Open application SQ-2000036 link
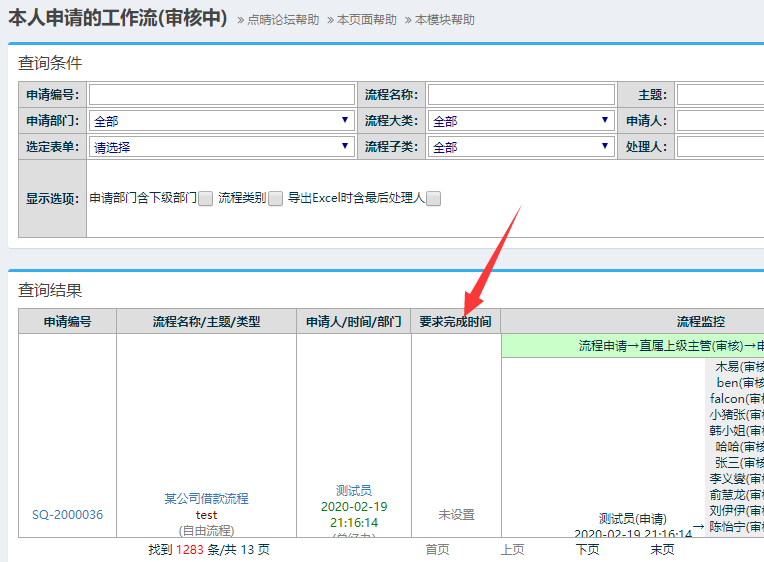The height and width of the screenshot is (562, 764). pos(67,515)
